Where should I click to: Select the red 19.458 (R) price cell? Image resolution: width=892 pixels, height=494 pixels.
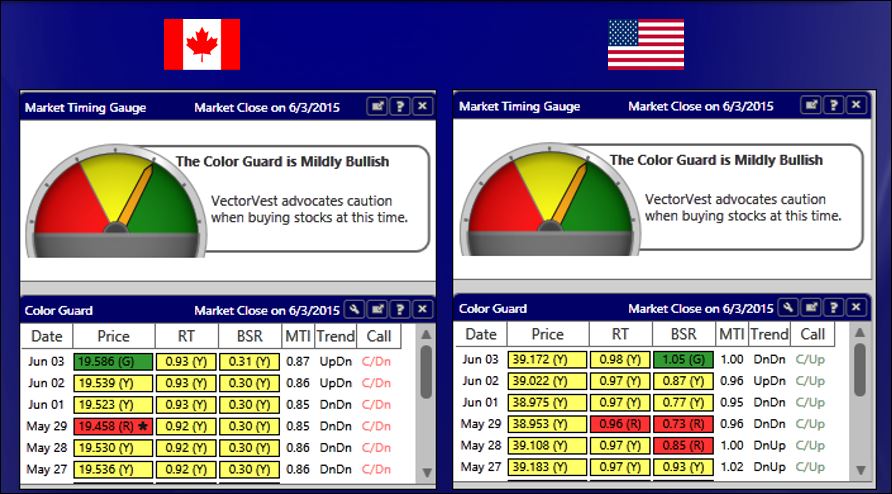[113, 426]
